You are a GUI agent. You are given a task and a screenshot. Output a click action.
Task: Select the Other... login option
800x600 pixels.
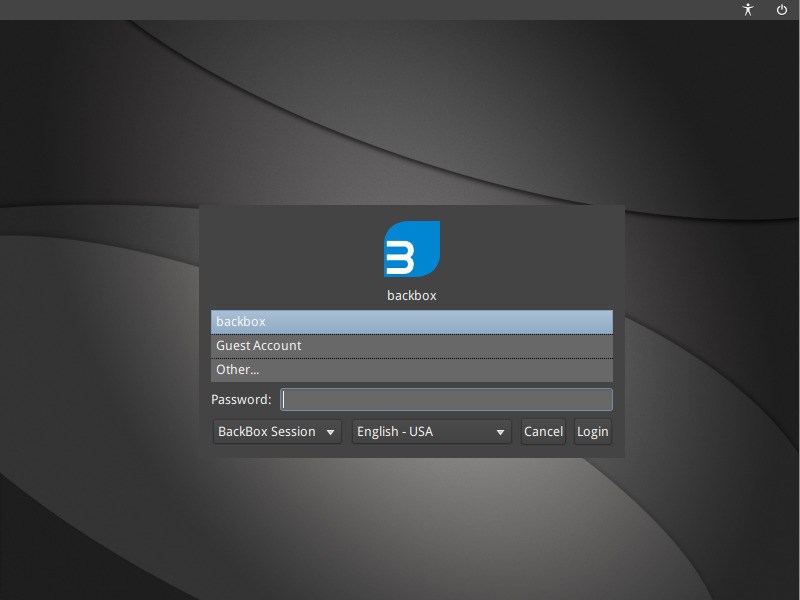point(412,370)
